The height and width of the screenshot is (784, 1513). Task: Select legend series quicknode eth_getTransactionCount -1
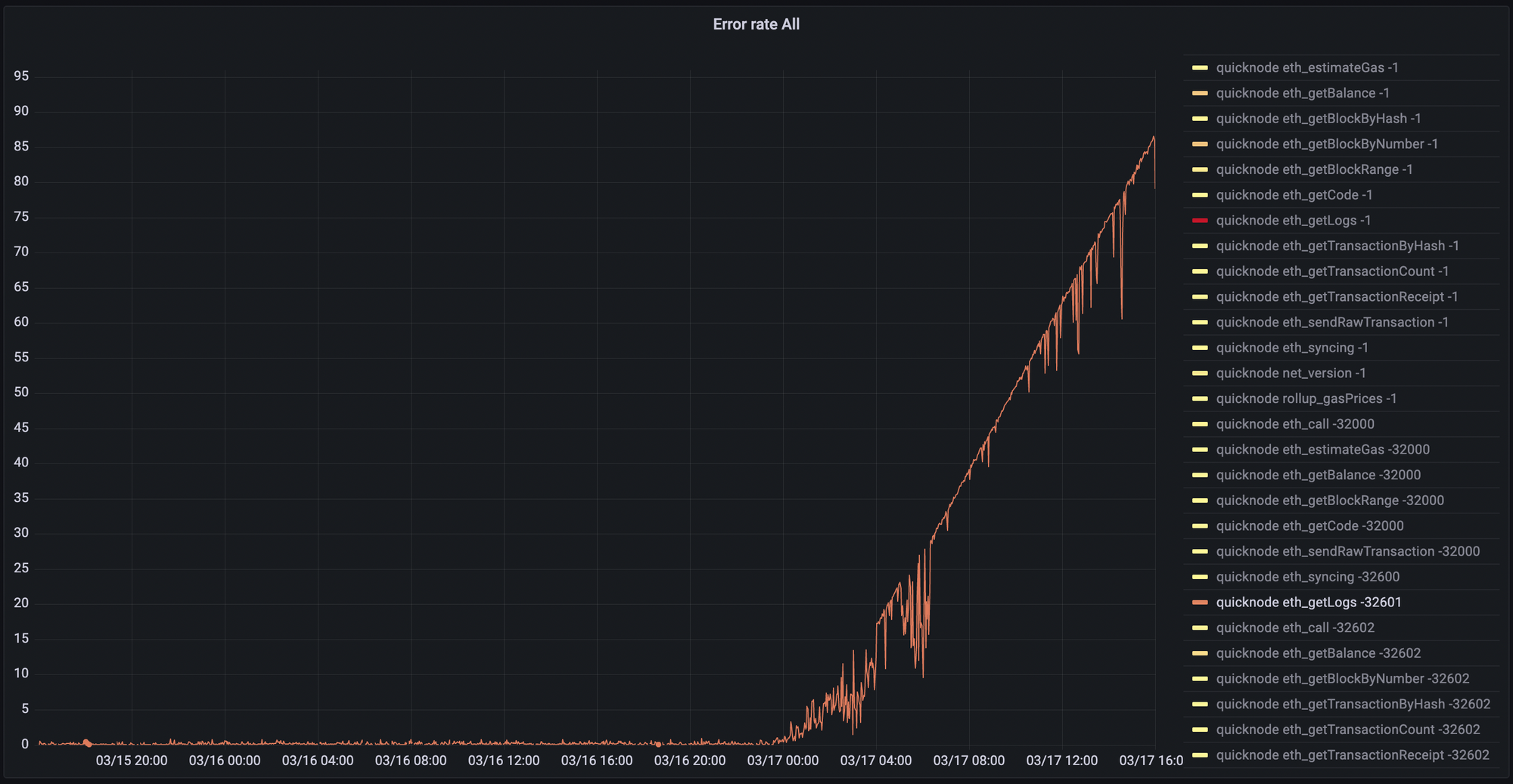pos(1332,271)
